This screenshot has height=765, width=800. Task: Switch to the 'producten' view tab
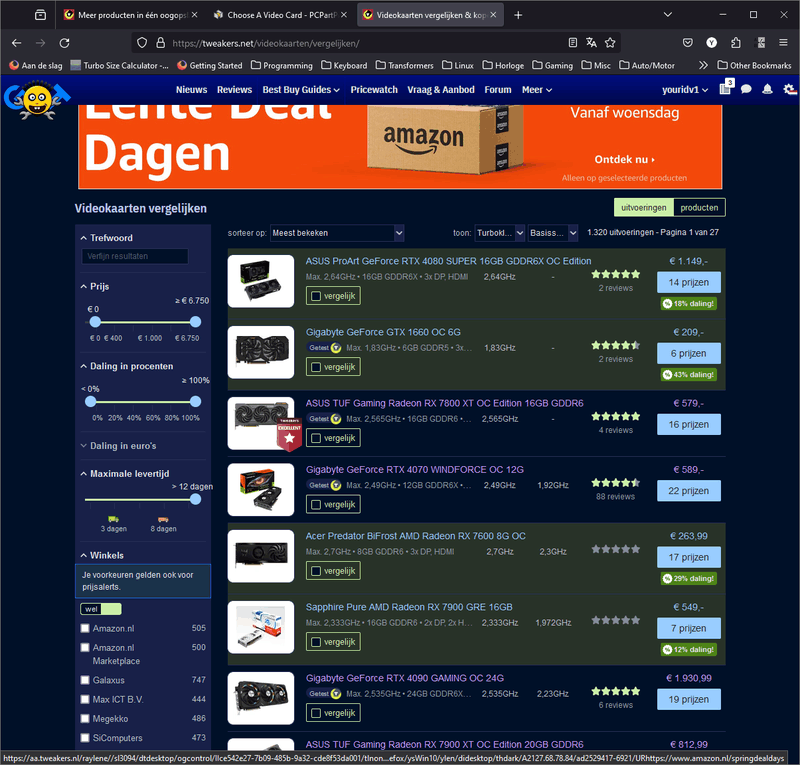click(x=699, y=208)
